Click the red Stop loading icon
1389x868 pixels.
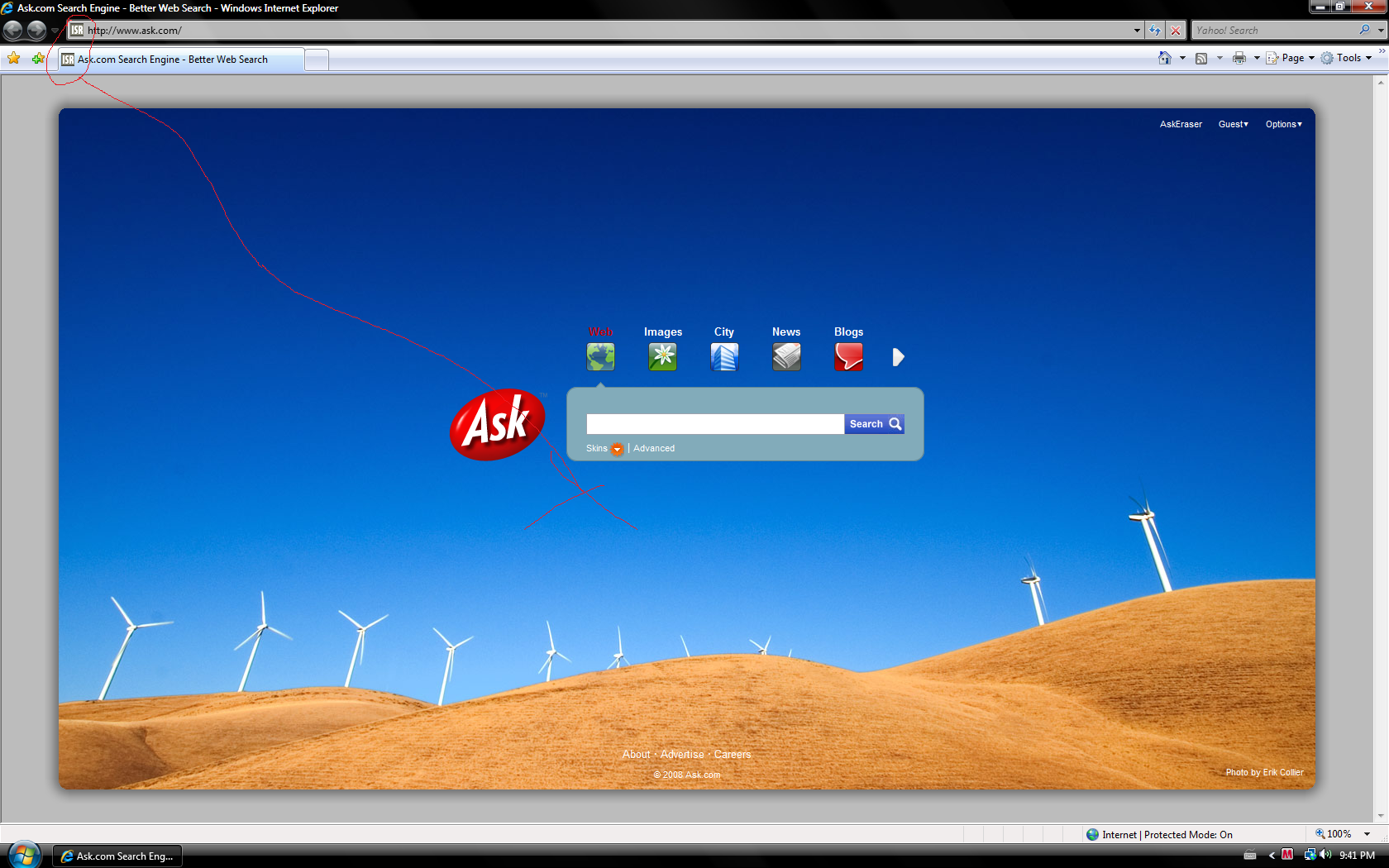tap(1176, 31)
